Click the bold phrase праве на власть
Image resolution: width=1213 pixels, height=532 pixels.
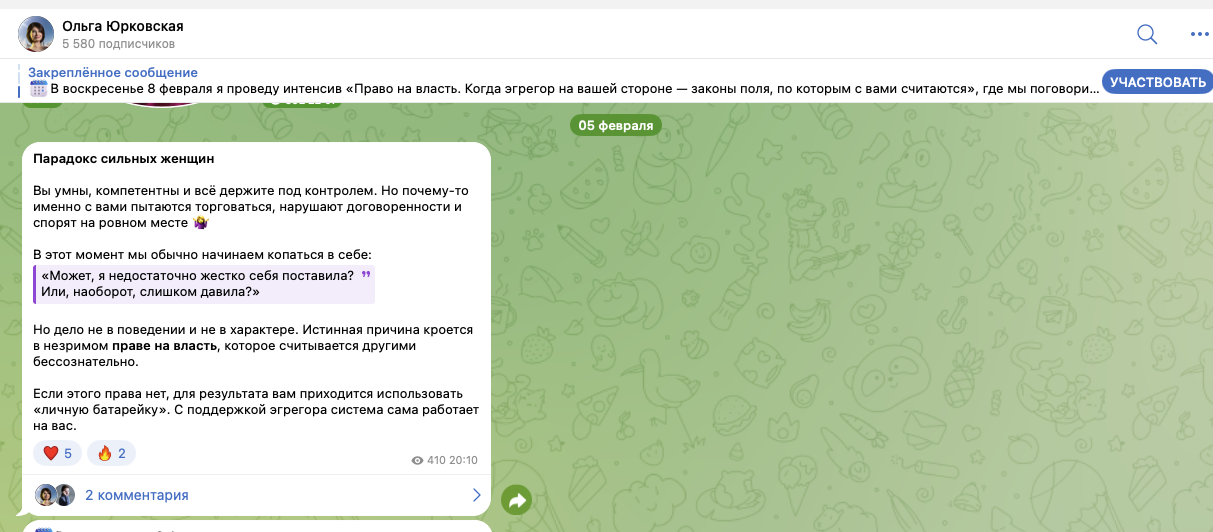tap(164, 346)
